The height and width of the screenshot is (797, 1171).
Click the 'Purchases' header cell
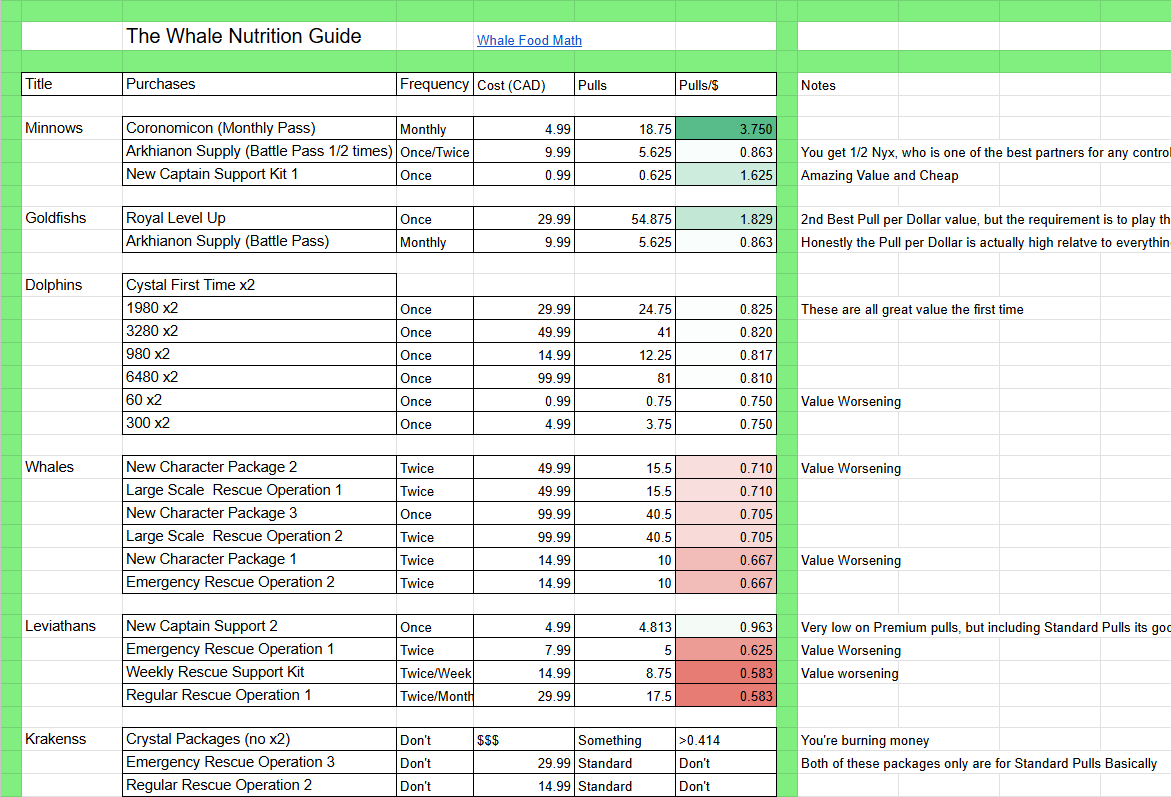(x=259, y=84)
